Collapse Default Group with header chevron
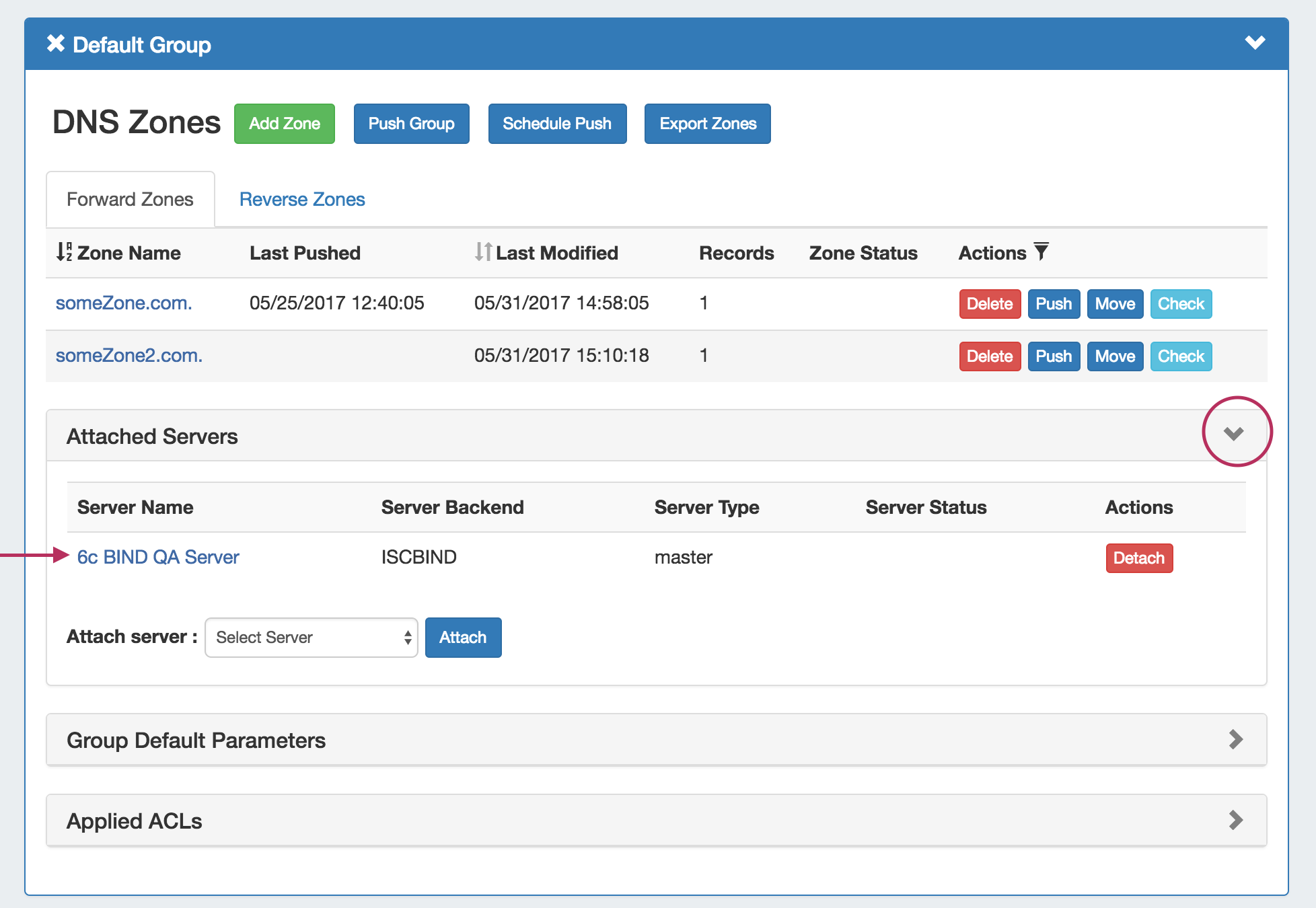Image resolution: width=1316 pixels, height=908 pixels. (1255, 43)
